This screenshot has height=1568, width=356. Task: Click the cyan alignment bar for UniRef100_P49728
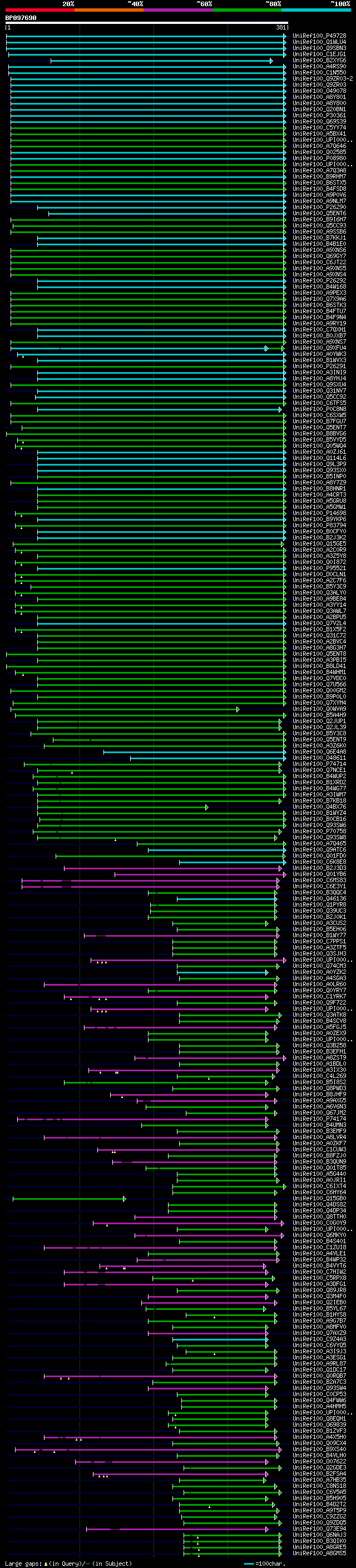pos(146,36)
